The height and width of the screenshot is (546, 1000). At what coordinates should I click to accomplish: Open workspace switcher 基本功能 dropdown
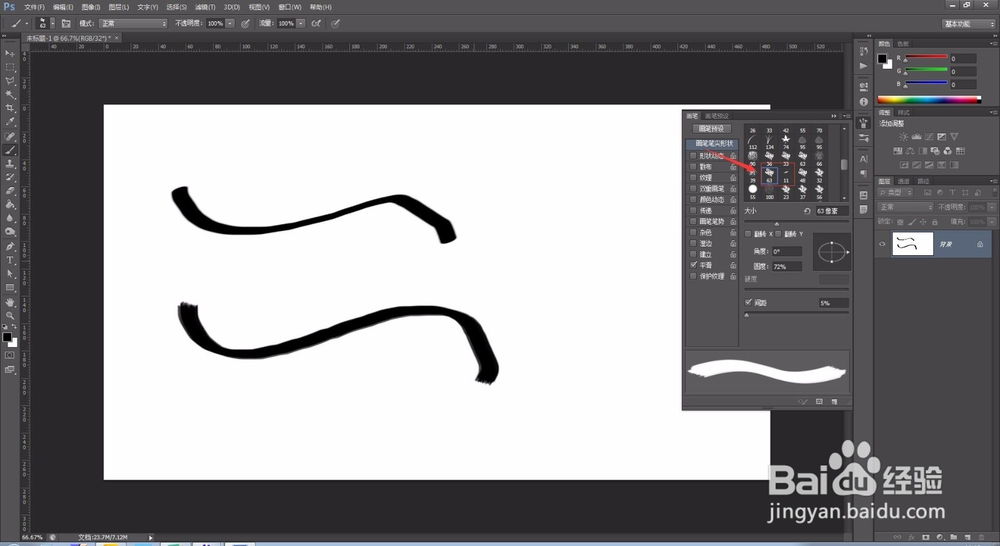[x=968, y=24]
